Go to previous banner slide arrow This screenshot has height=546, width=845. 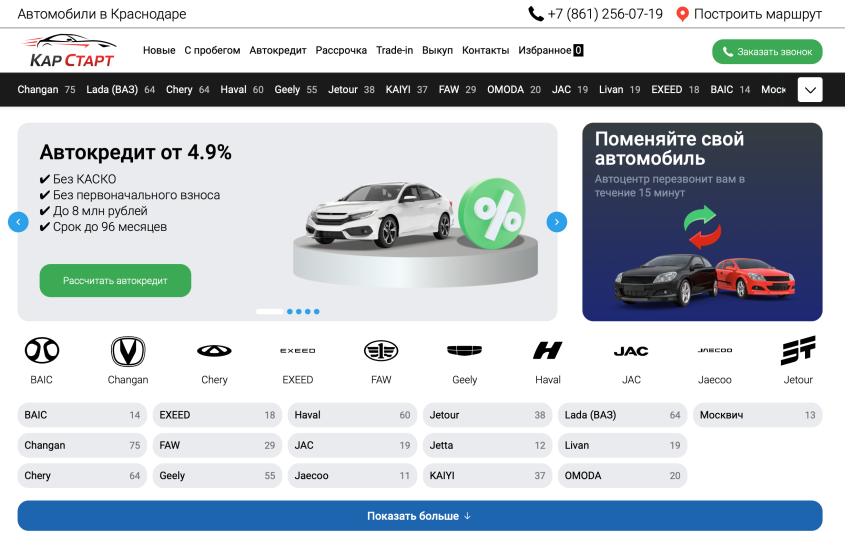[x=18, y=222]
